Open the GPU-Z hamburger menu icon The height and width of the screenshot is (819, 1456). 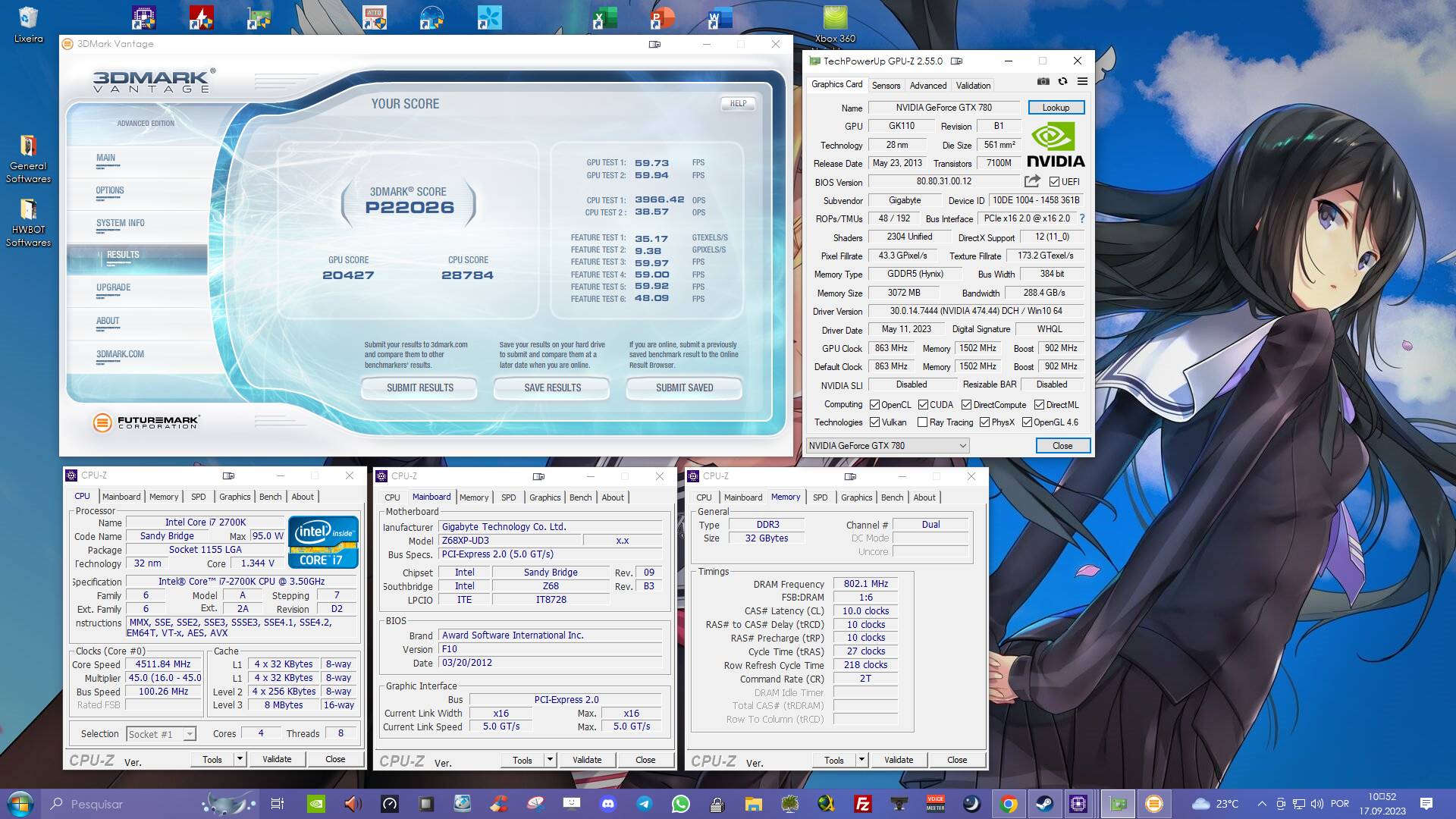pos(1082,82)
